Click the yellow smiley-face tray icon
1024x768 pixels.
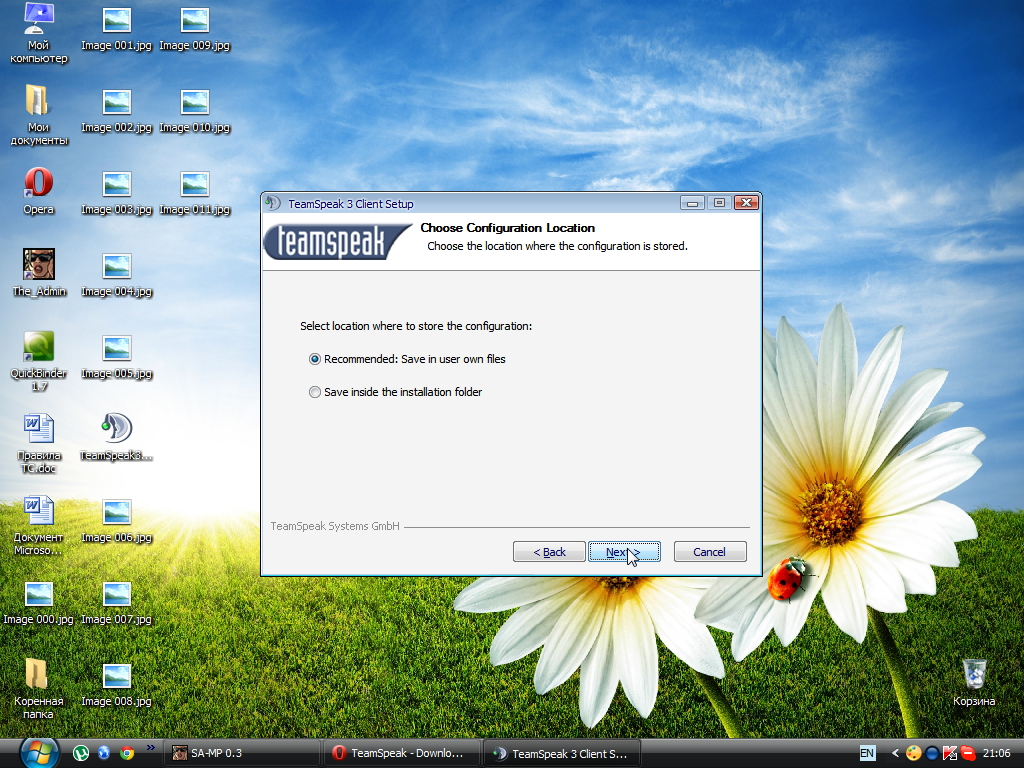click(x=914, y=753)
